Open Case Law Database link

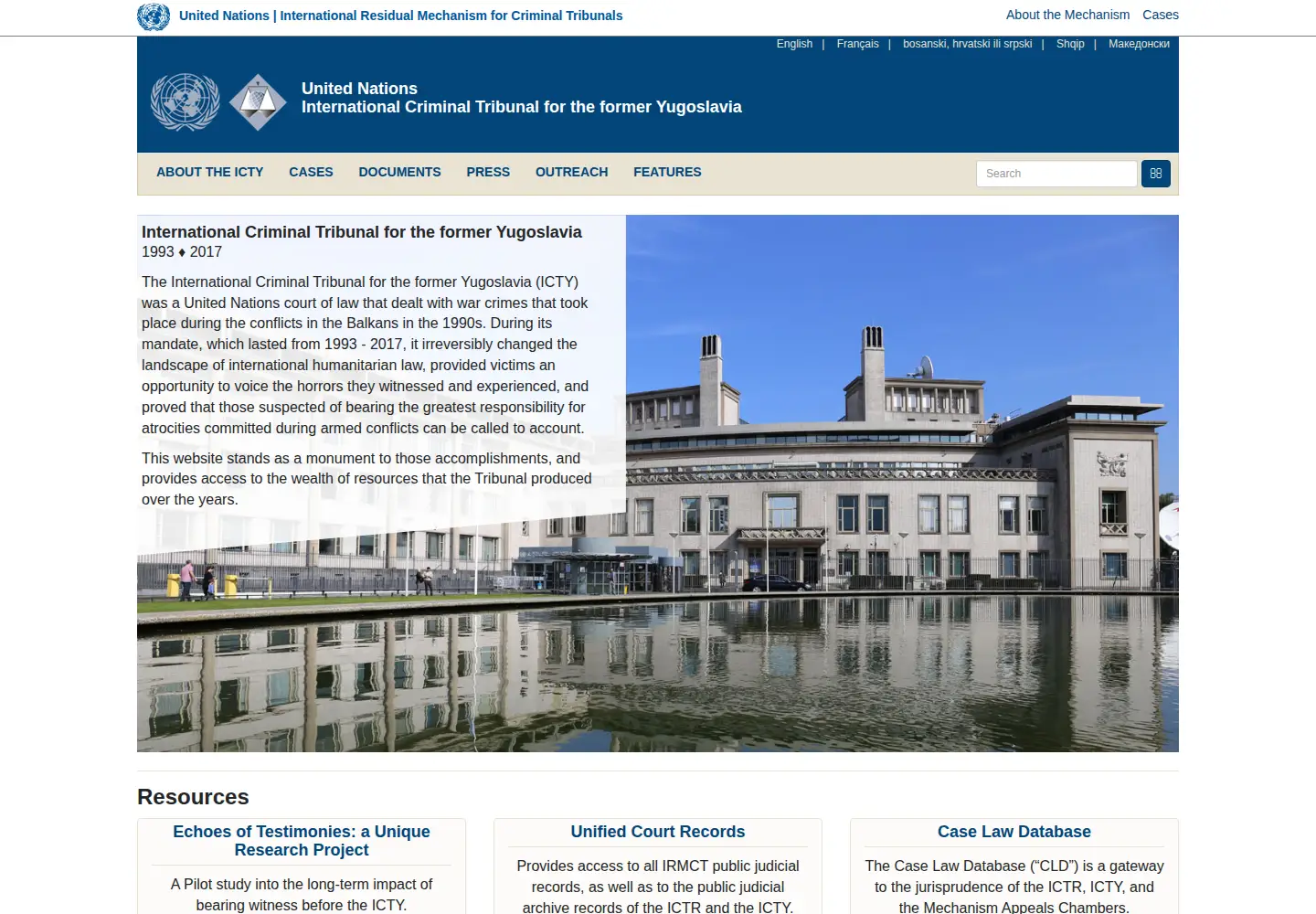click(x=1014, y=832)
